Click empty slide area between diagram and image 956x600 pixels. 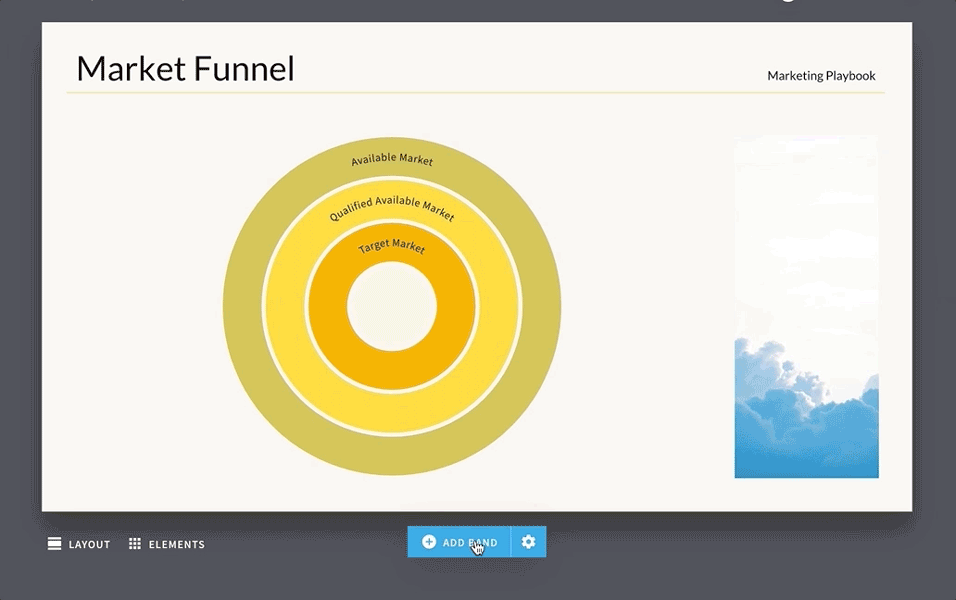pyautogui.click(x=645, y=306)
